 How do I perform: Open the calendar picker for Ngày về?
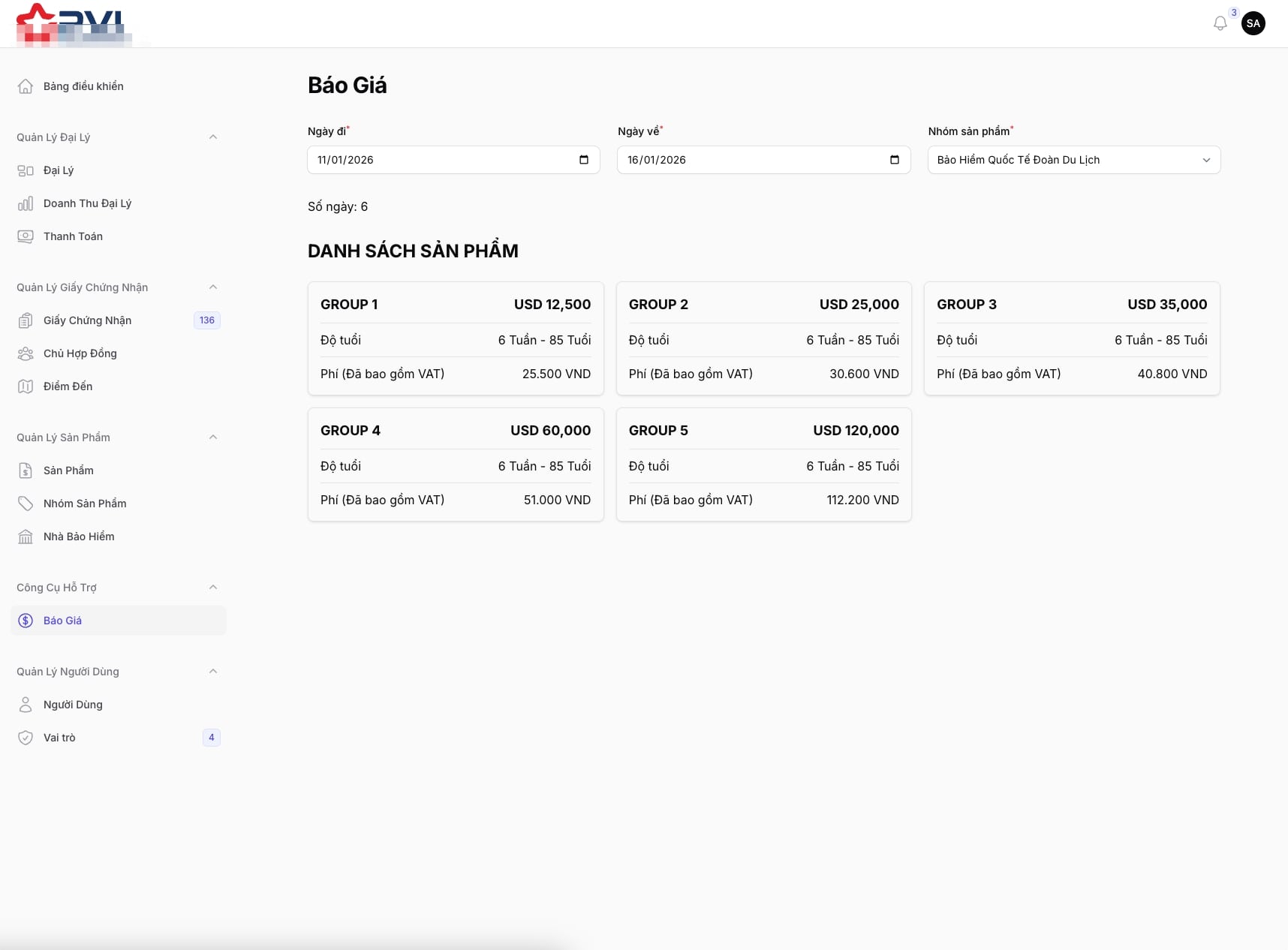894,160
